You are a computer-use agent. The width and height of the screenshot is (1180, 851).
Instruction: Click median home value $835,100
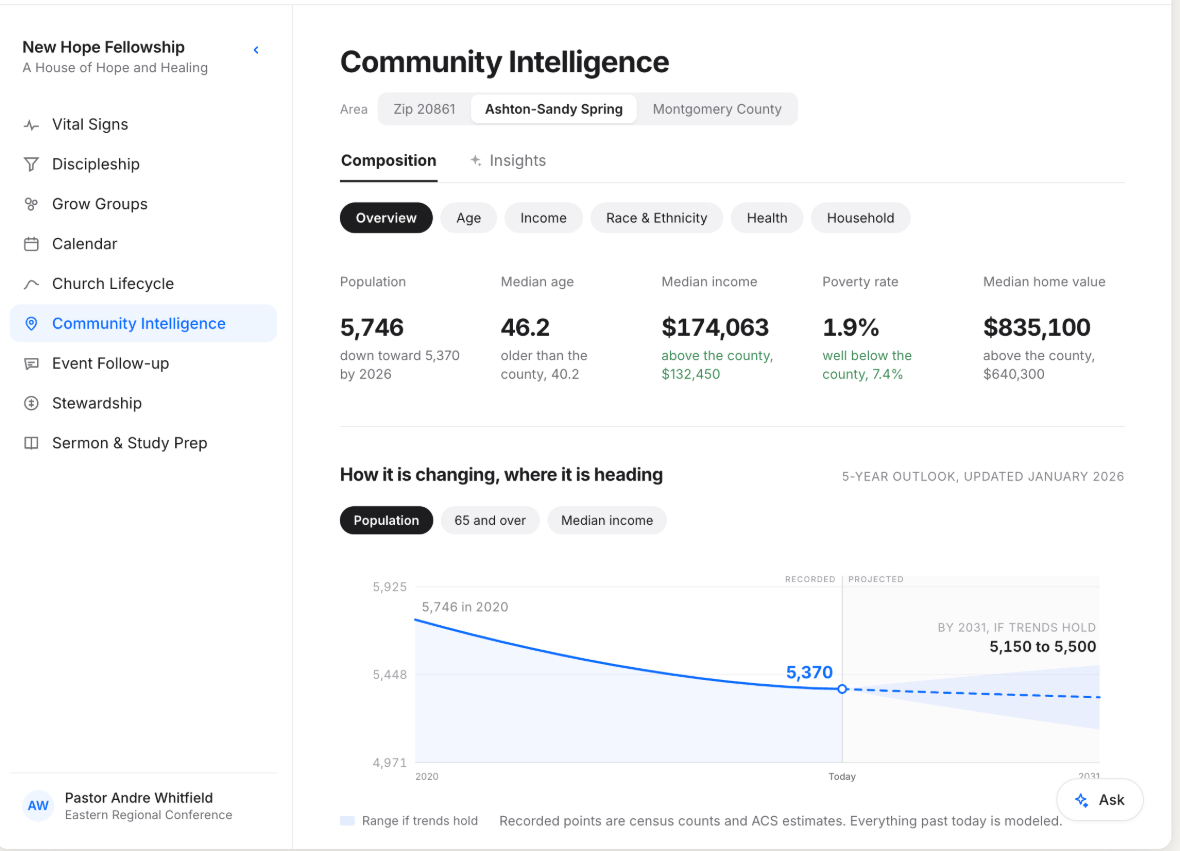(x=1036, y=328)
